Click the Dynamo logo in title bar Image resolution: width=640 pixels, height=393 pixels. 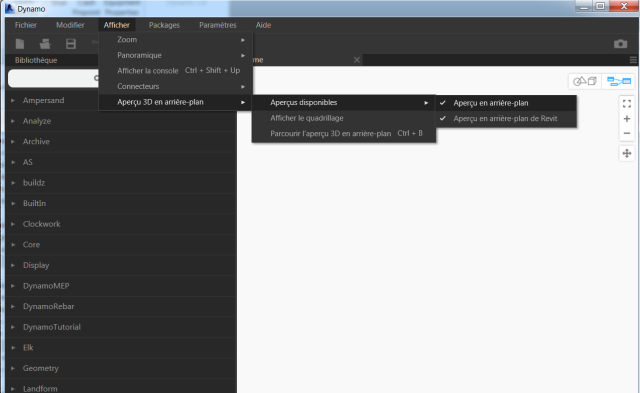(x=9, y=8)
